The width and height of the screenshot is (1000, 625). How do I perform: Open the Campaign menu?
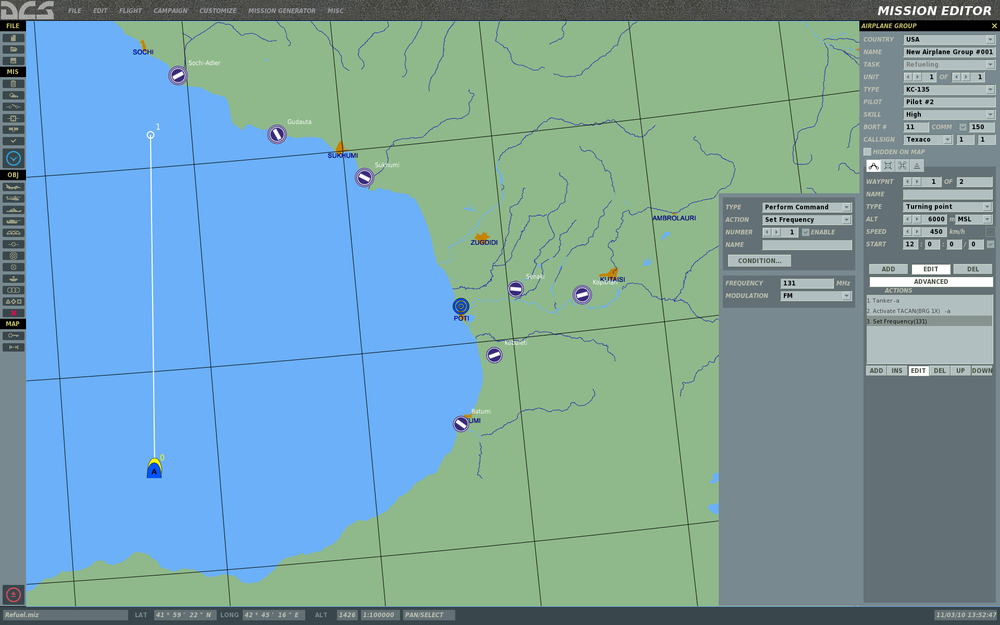169,11
